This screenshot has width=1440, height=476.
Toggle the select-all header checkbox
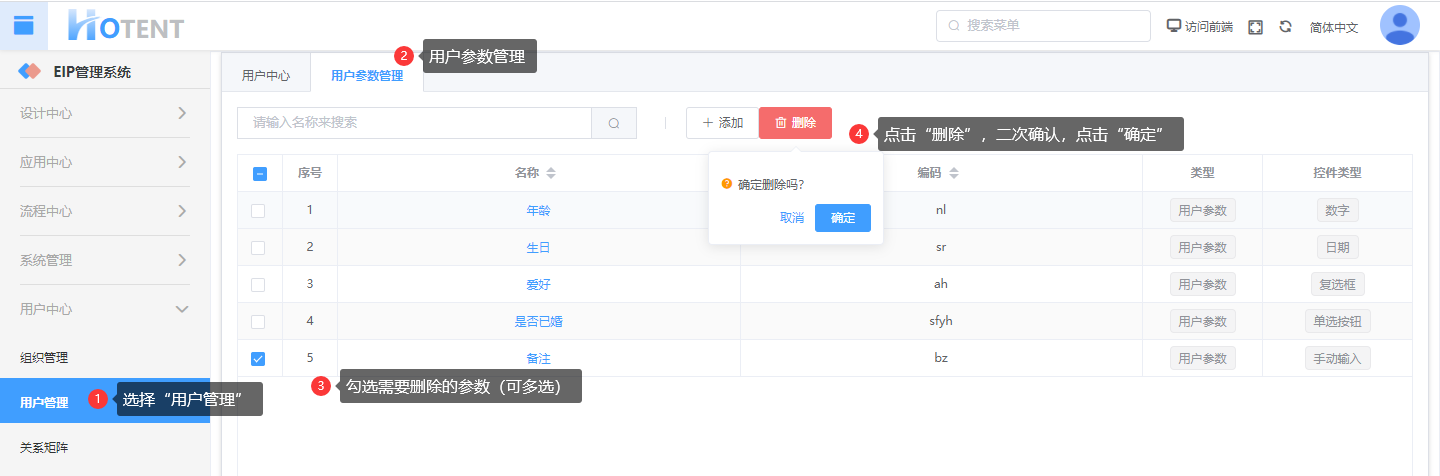(259, 173)
